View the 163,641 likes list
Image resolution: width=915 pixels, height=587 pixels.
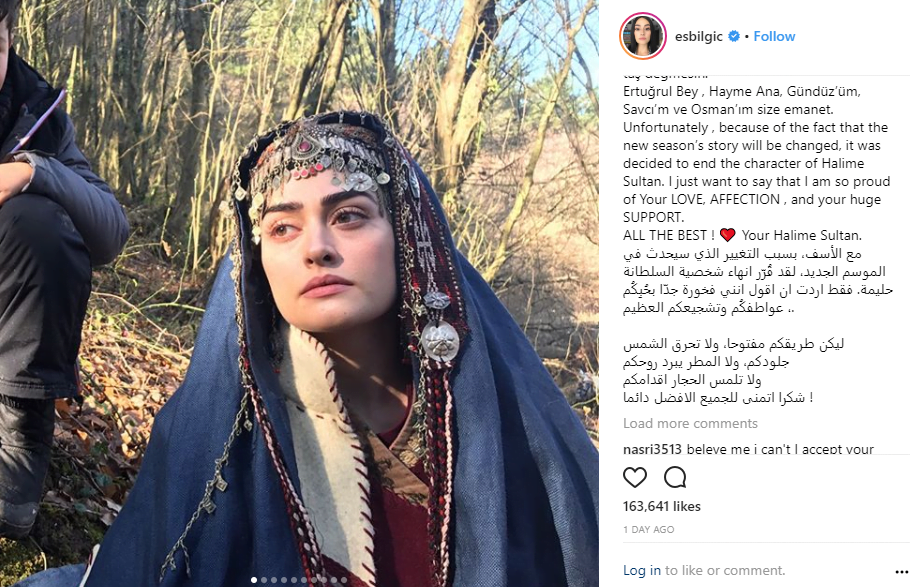click(662, 506)
